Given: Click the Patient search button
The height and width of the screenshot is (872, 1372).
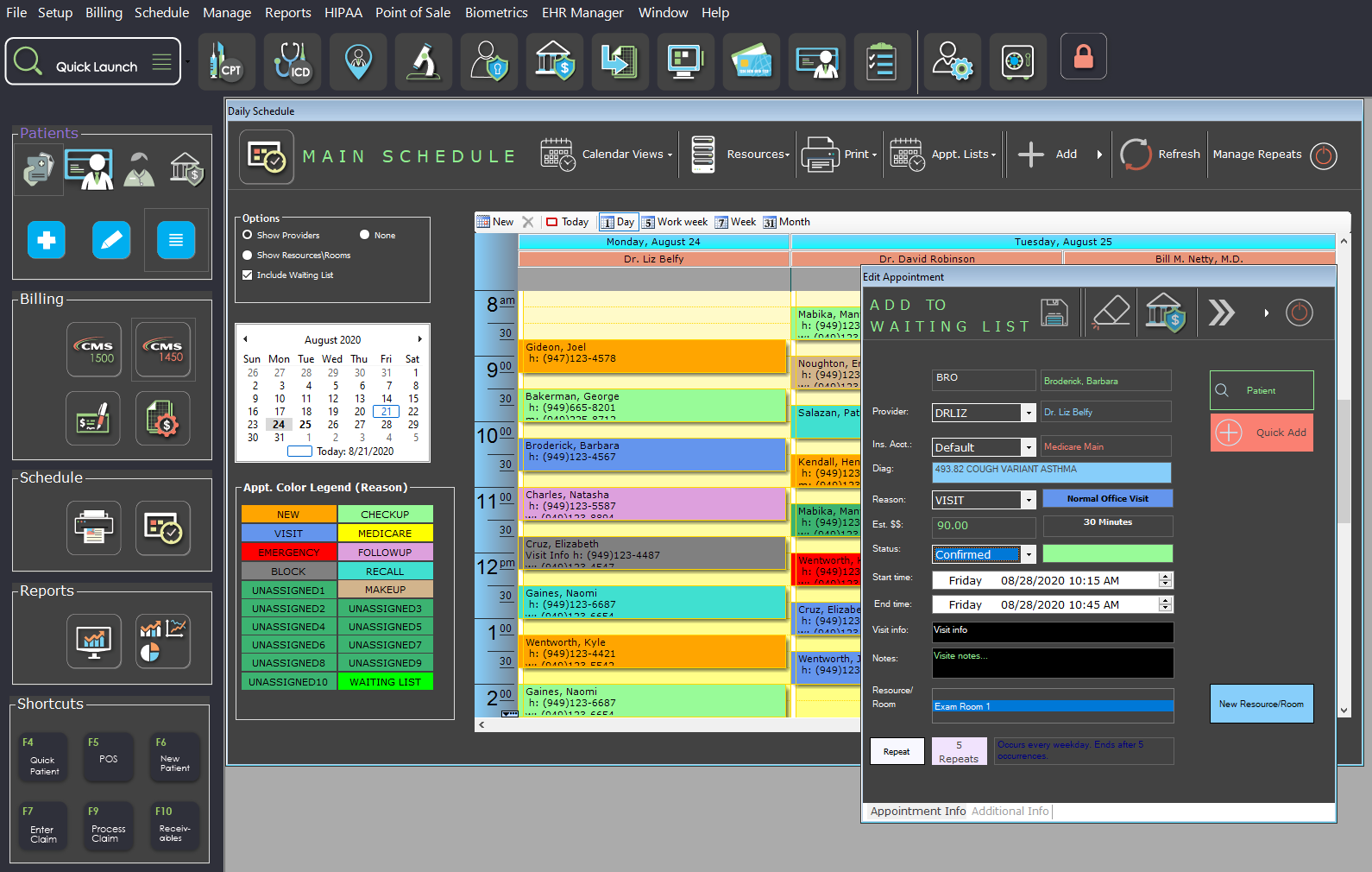Looking at the screenshot, I should [1262, 390].
